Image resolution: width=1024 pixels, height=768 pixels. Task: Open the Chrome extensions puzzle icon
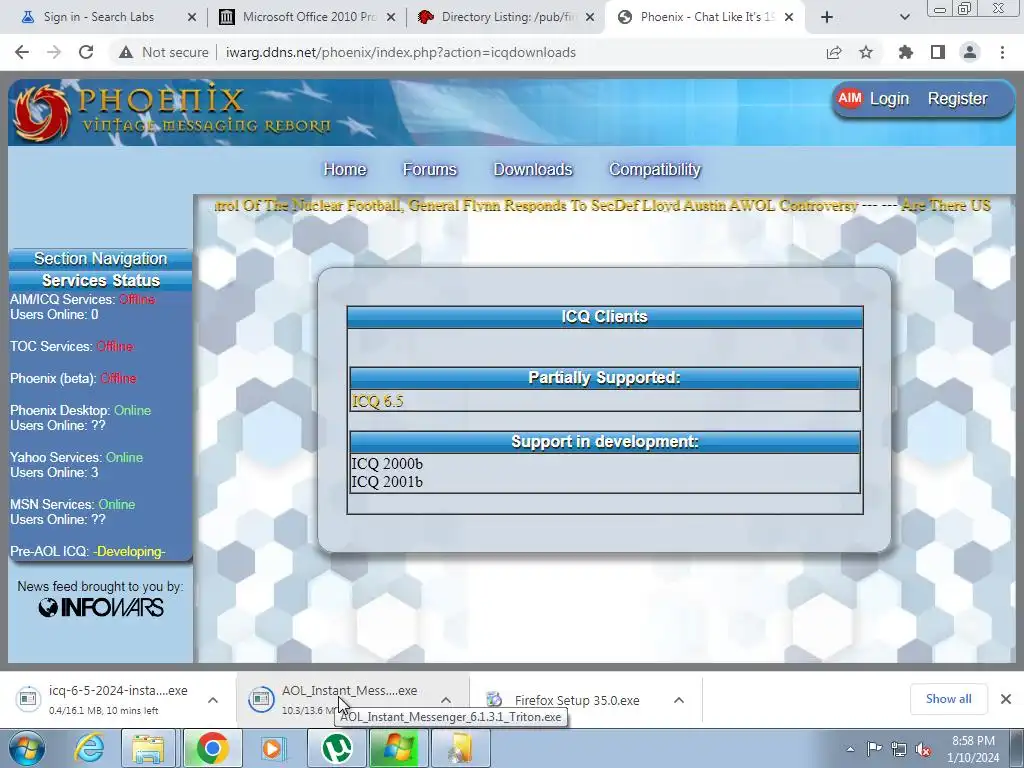point(906,52)
